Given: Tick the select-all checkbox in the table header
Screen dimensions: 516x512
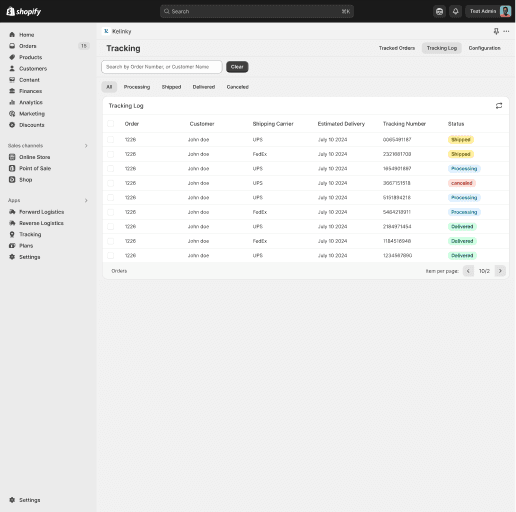Looking at the screenshot, I should click(111, 124).
